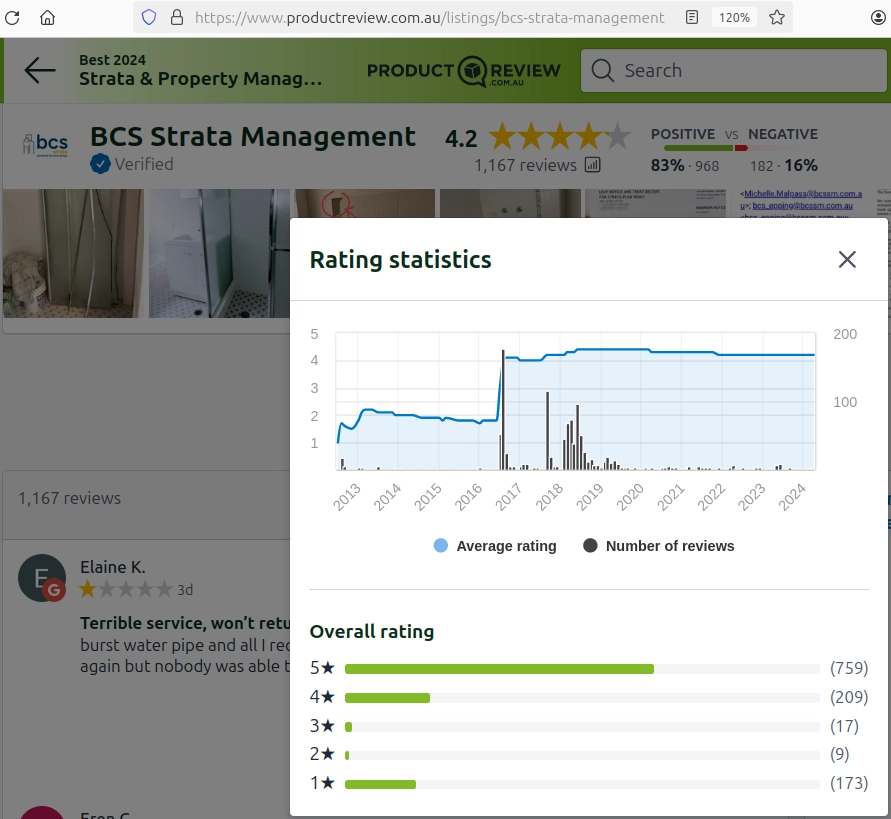Click the 4.2 star rating display
This screenshot has width=891, height=819.
point(538,137)
